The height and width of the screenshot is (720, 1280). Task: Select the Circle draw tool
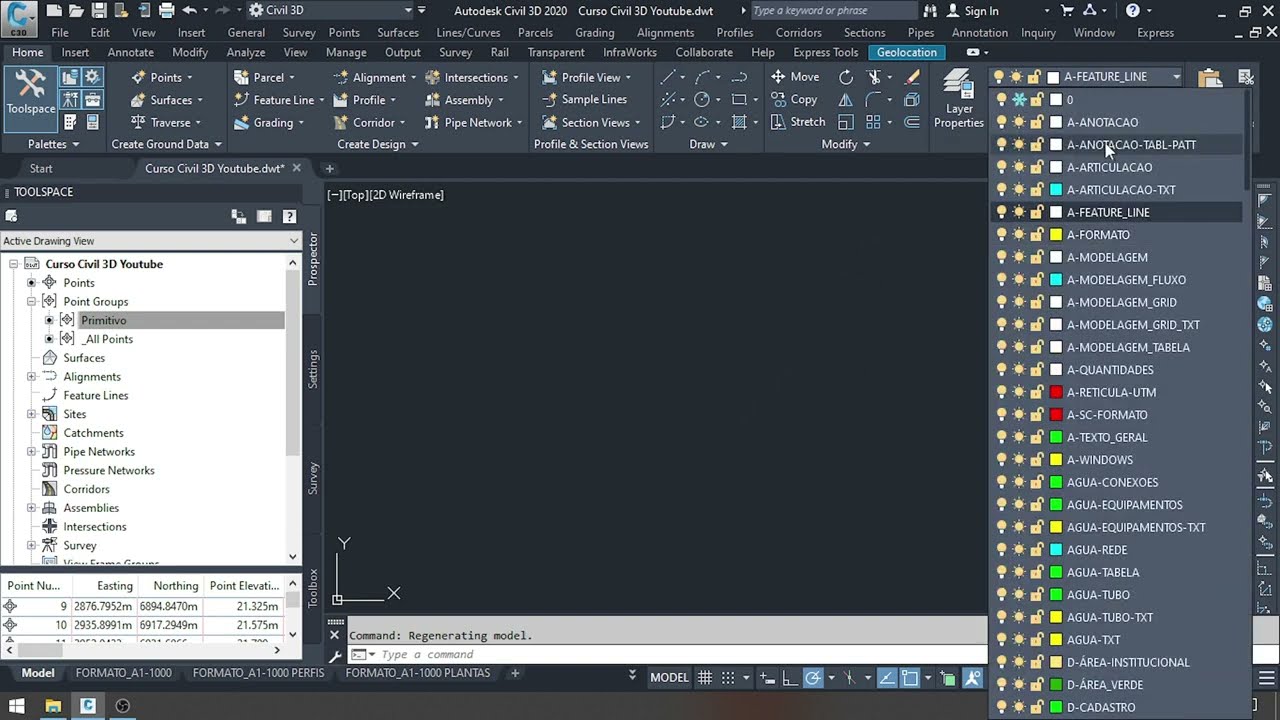pyautogui.click(x=702, y=100)
